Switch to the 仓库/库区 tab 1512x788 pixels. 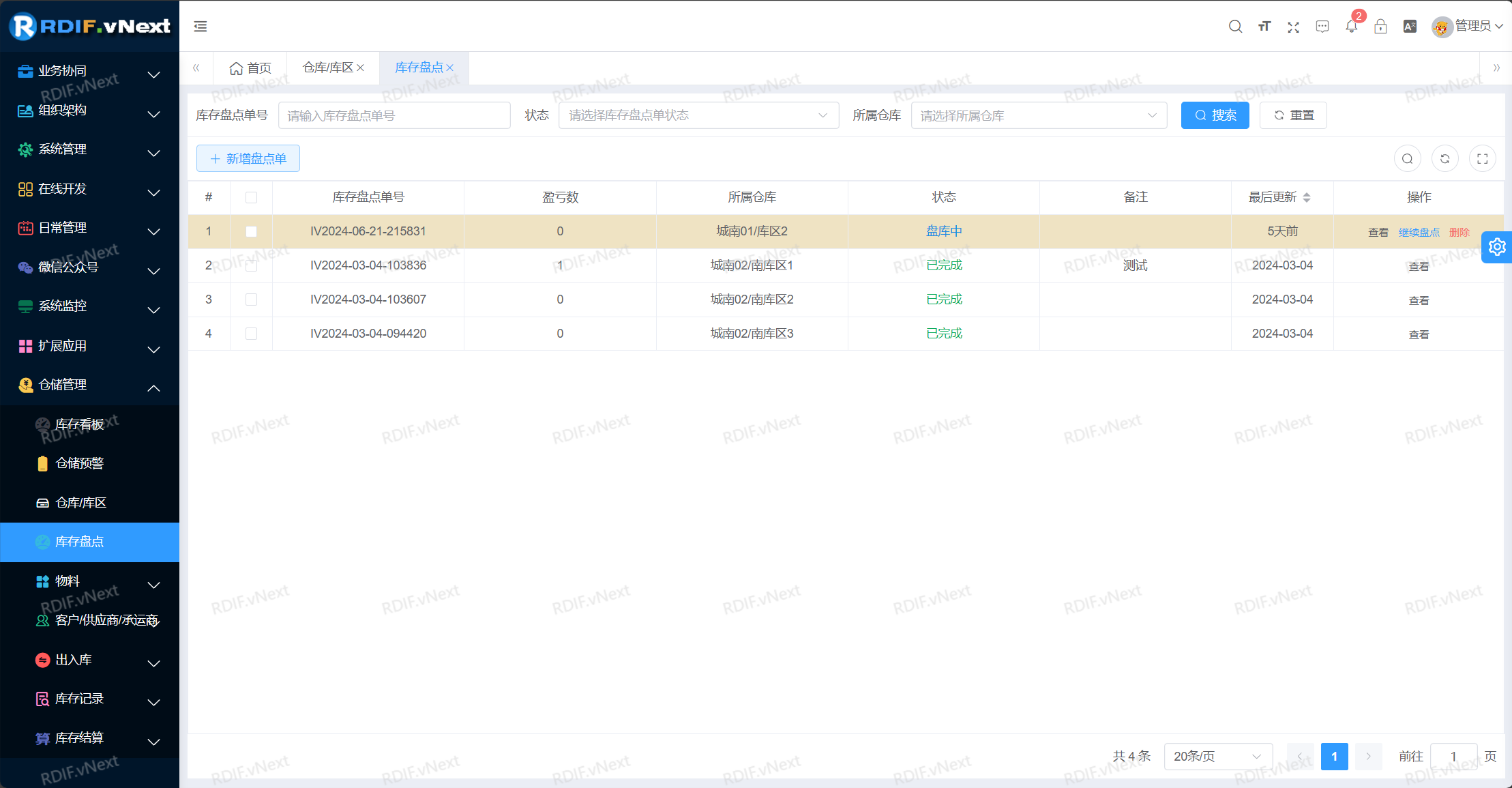click(328, 68)
